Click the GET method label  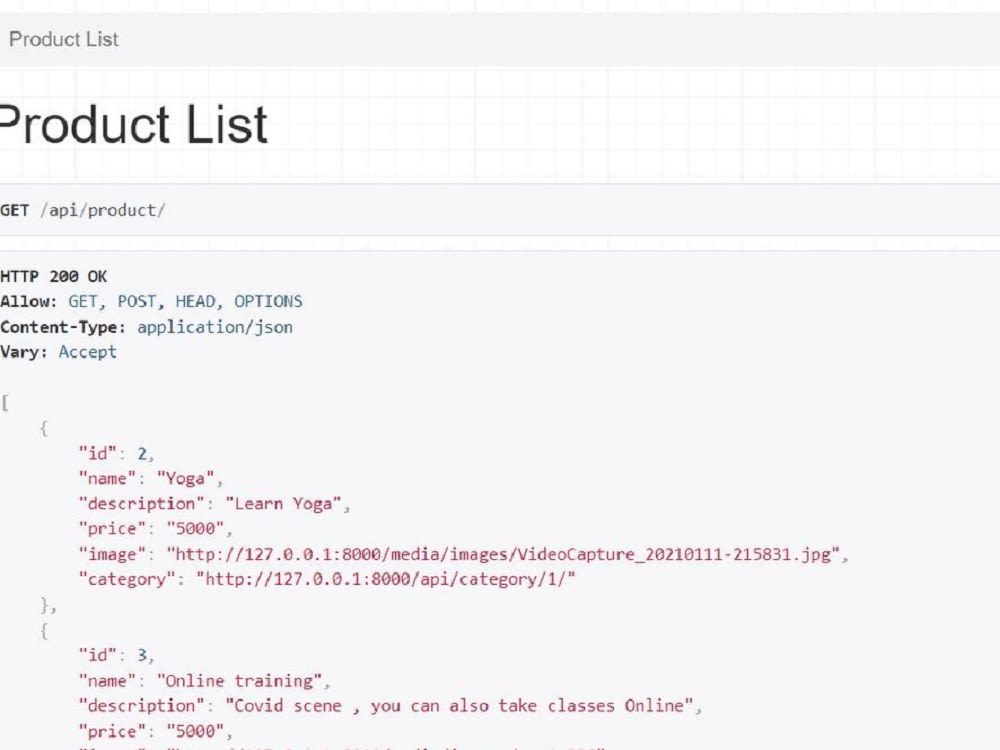pos(15,211)
